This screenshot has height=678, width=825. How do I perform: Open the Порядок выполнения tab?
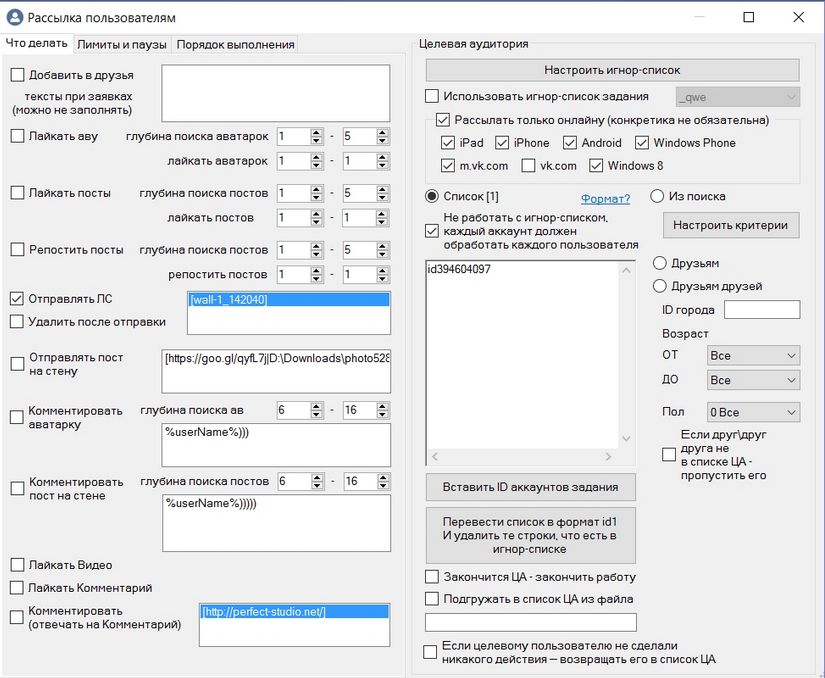[x=236, y=44]
